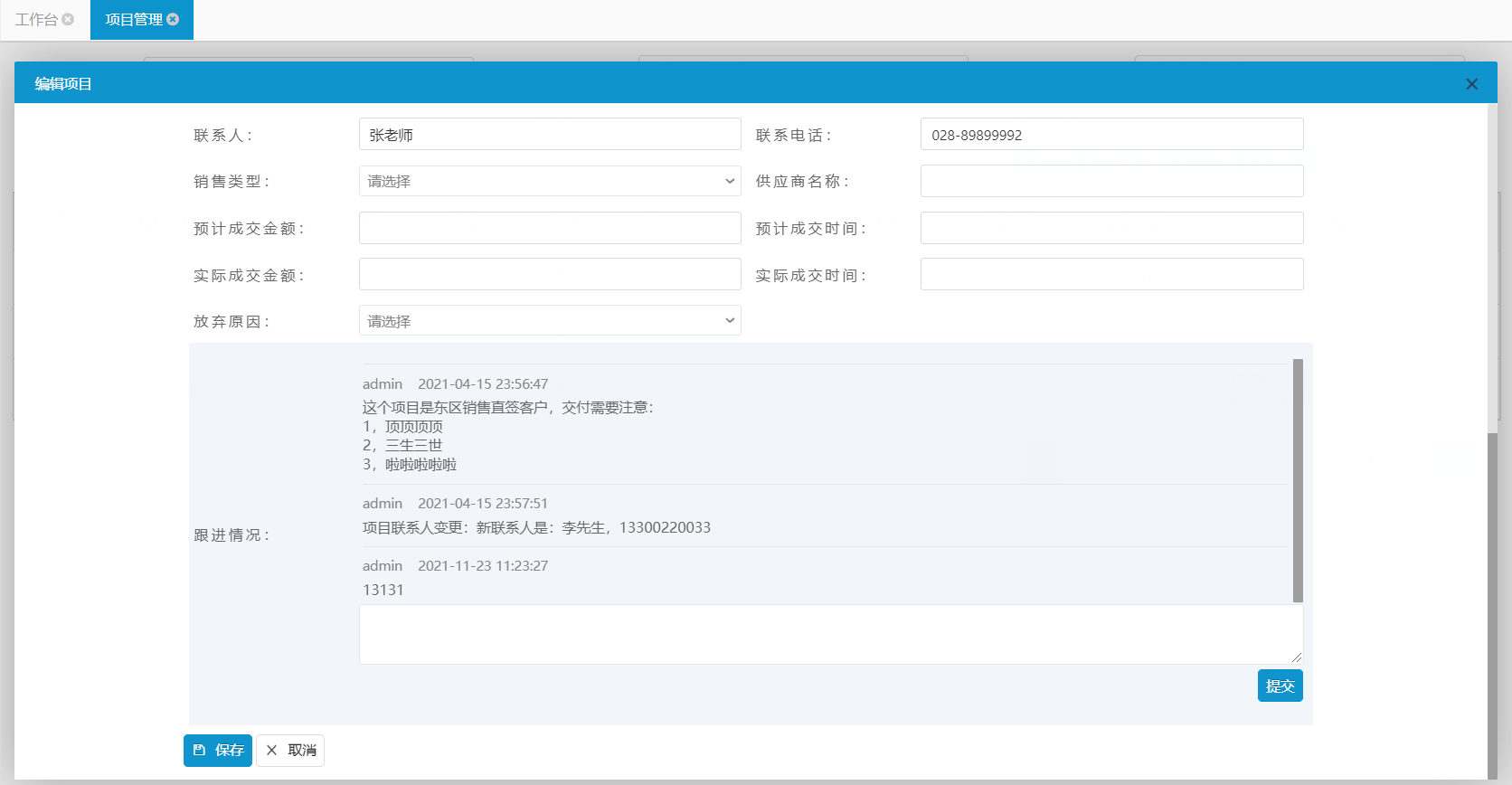The height and width of the screenshot is (785, 1512).
Task: Close the 工作台 tab via its x icon
Action: coord(68,19)
